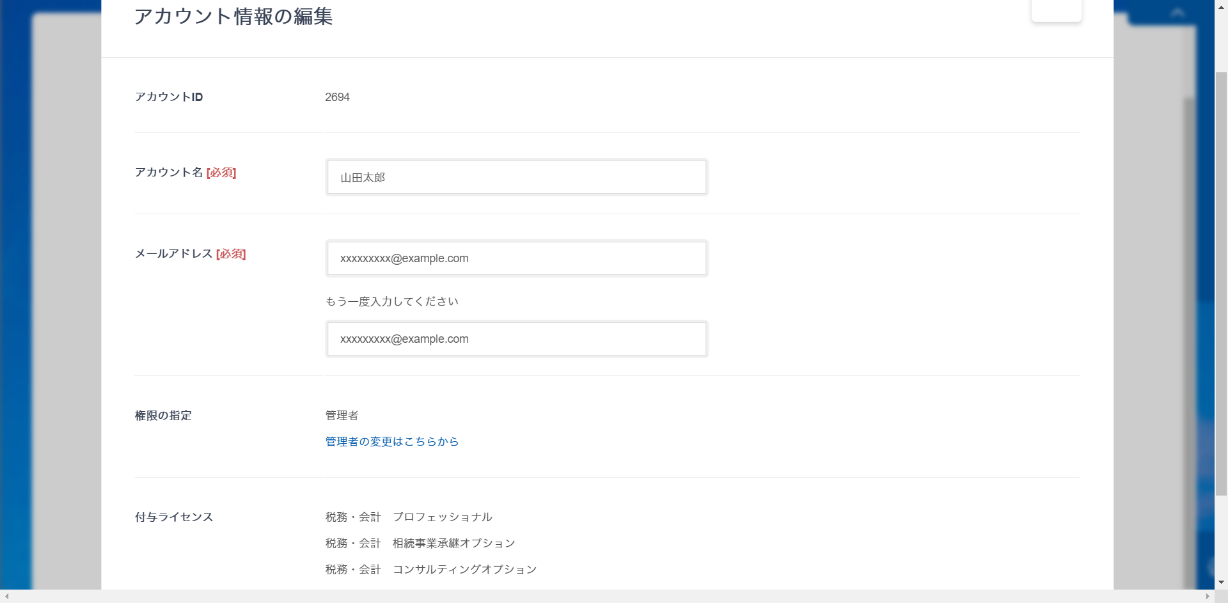Click the 税務・会計 プロフェッショナル license
Image resolution: width=1228 pixels, height=603 pixels.
[408, 517]
